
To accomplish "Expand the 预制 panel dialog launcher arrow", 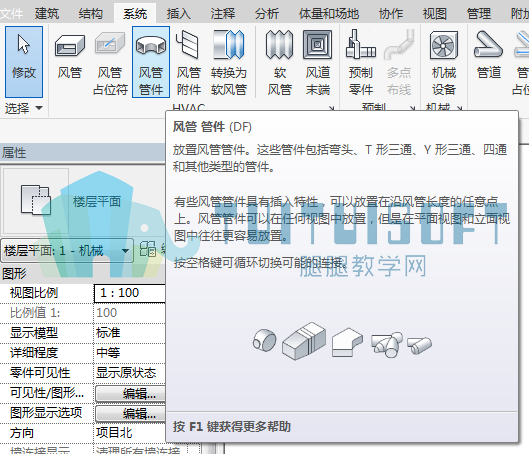I will (x=413, y=108).
